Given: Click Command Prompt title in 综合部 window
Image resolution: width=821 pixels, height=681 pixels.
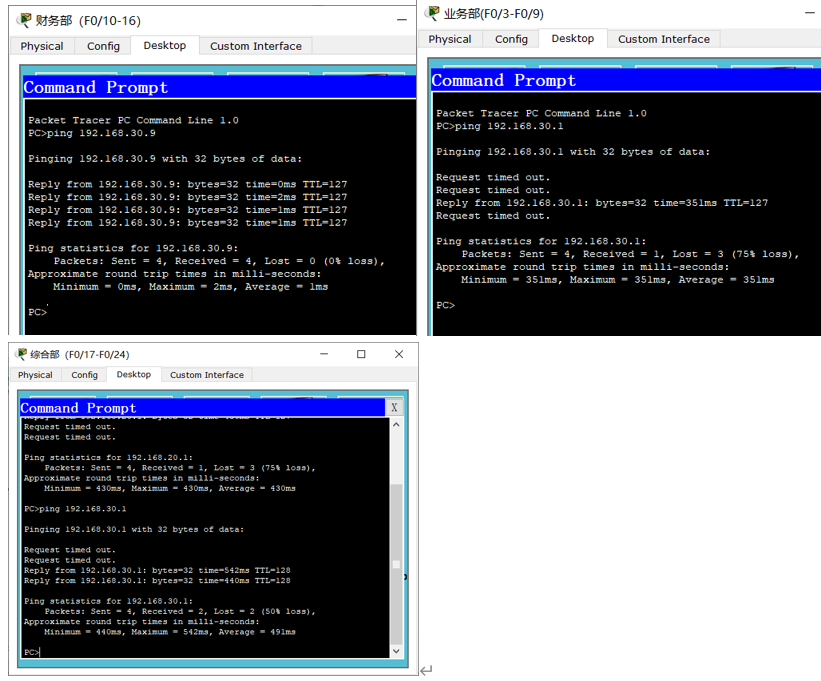Looking at the screenshot, I should (79, 408).
